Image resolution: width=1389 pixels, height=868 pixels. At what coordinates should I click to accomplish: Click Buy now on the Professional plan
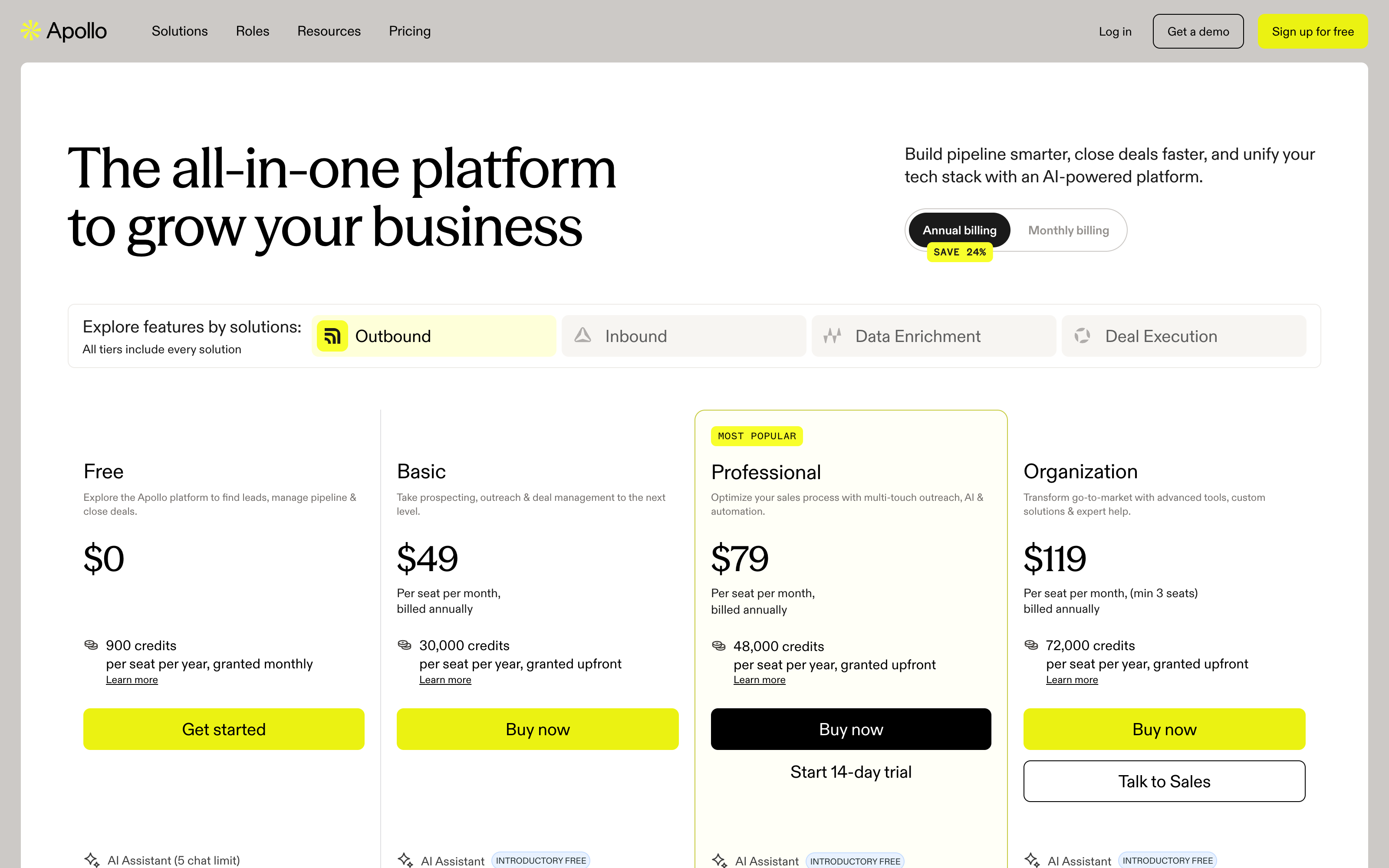click(851, 729)
